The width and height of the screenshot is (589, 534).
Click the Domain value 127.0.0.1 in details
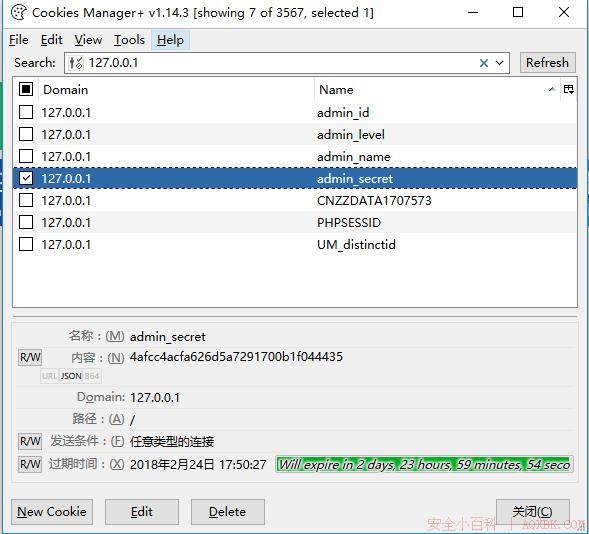tap(155, 397)
